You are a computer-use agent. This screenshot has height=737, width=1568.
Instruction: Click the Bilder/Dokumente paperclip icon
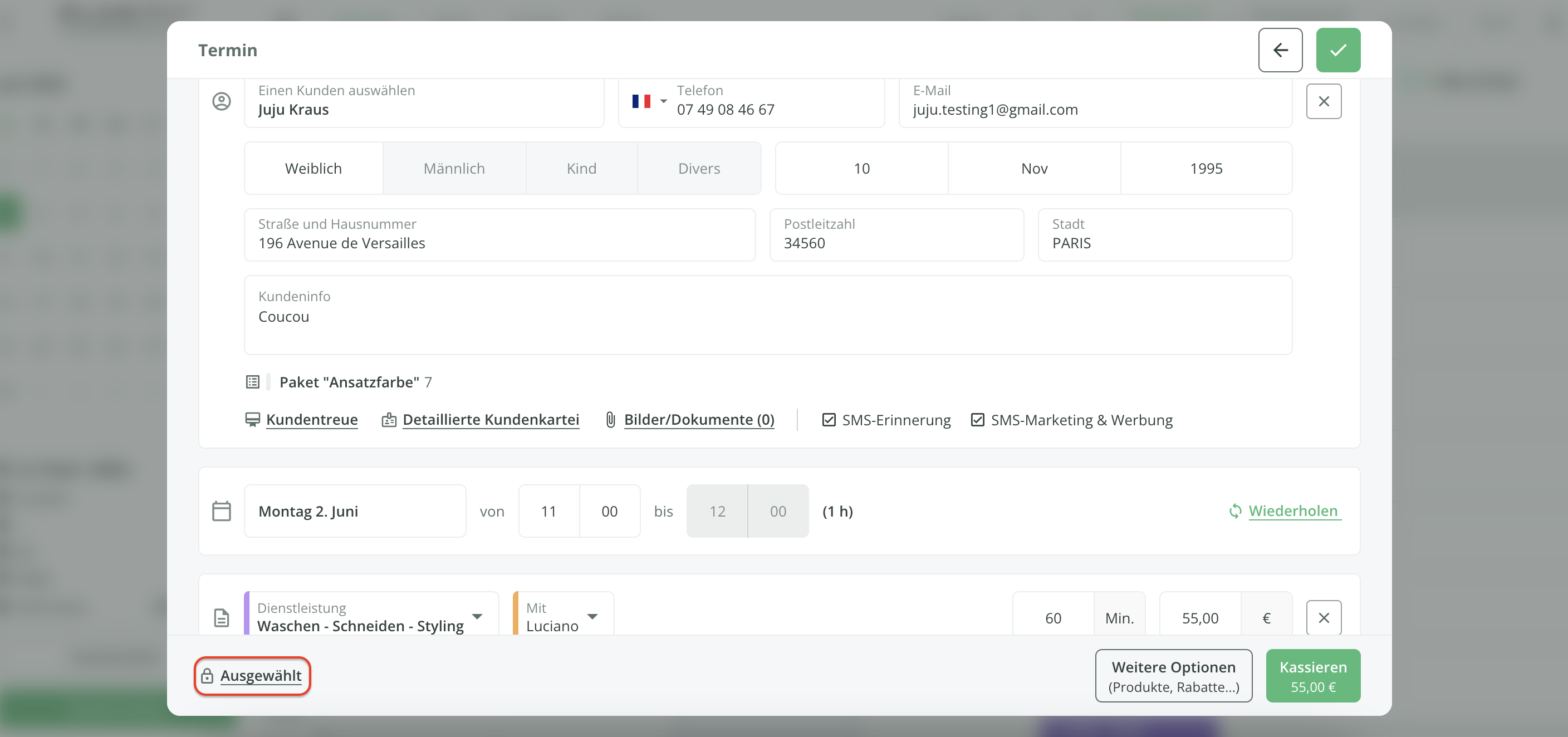tap(610, 420)
